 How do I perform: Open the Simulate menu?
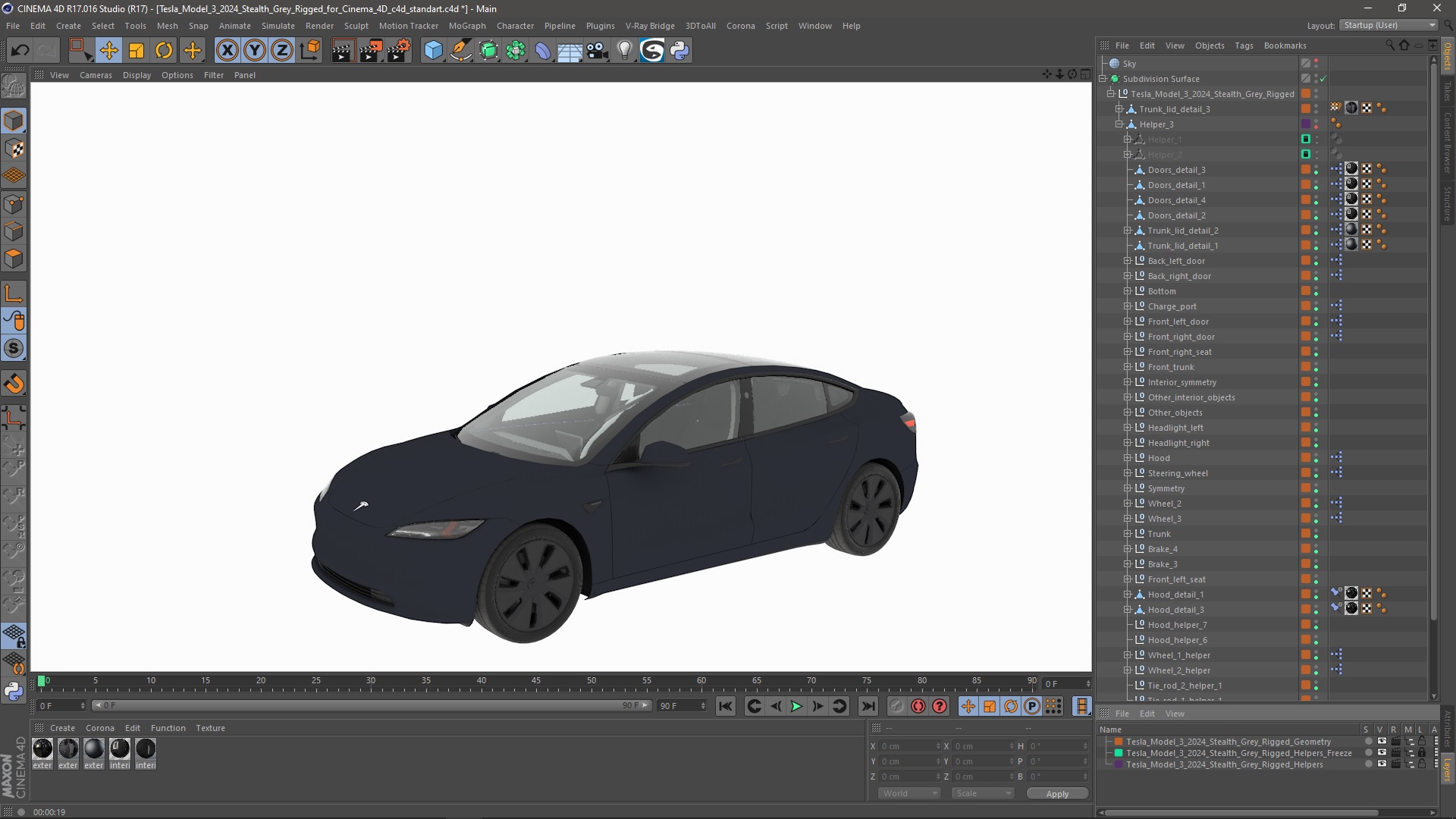coord(278,26)
